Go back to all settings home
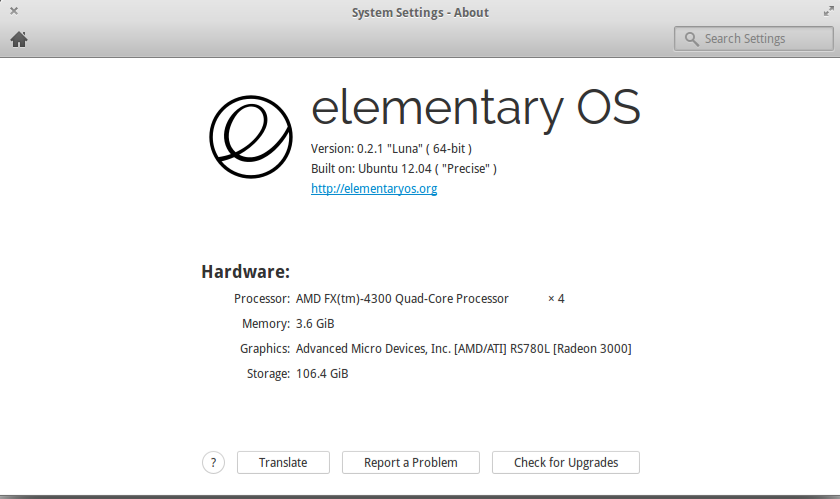Image resolution: width=840 pixels, height=499 pixels. tap(19, 39)
